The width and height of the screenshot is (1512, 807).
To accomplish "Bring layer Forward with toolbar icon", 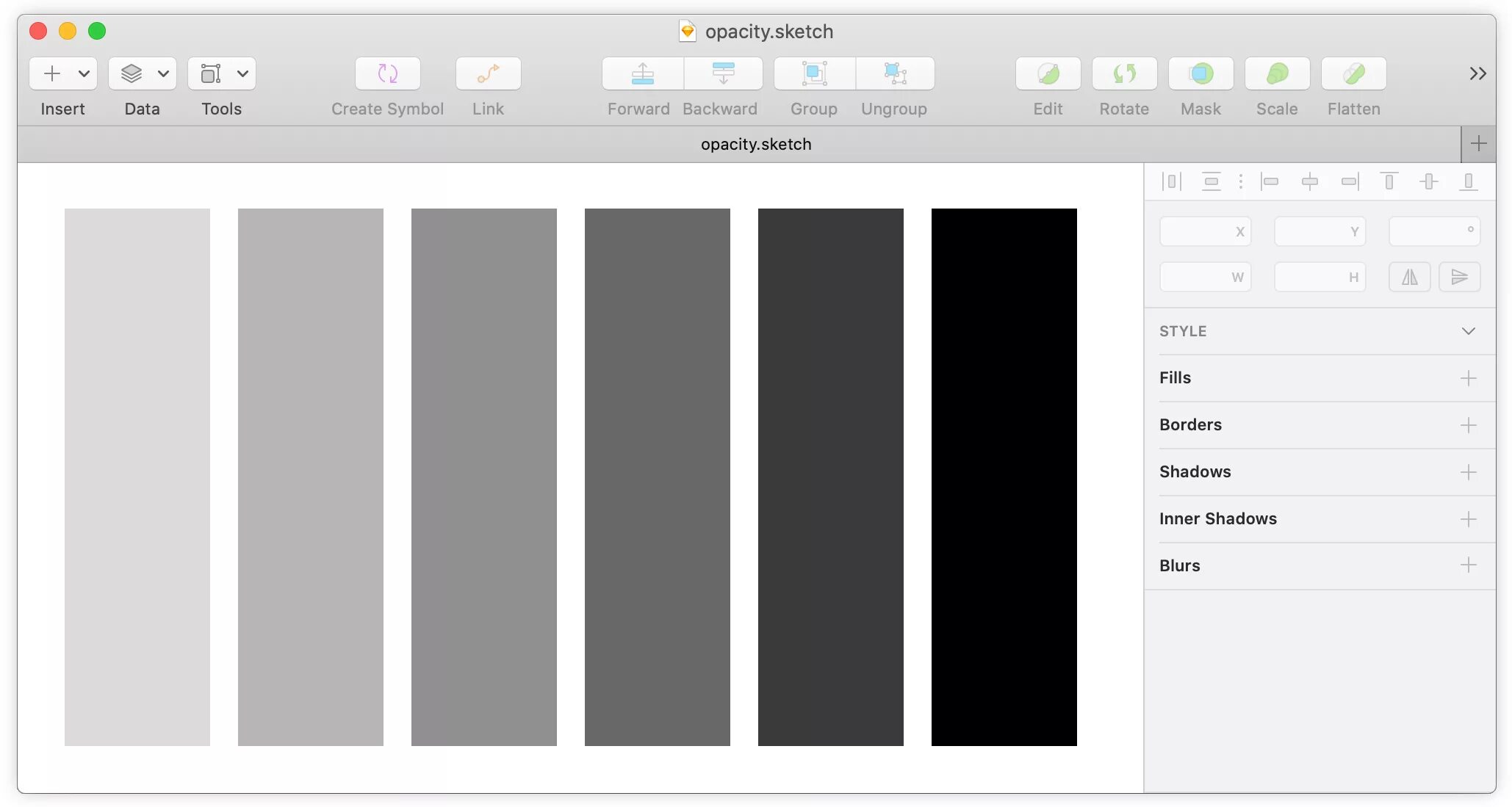I will point(642,73).
